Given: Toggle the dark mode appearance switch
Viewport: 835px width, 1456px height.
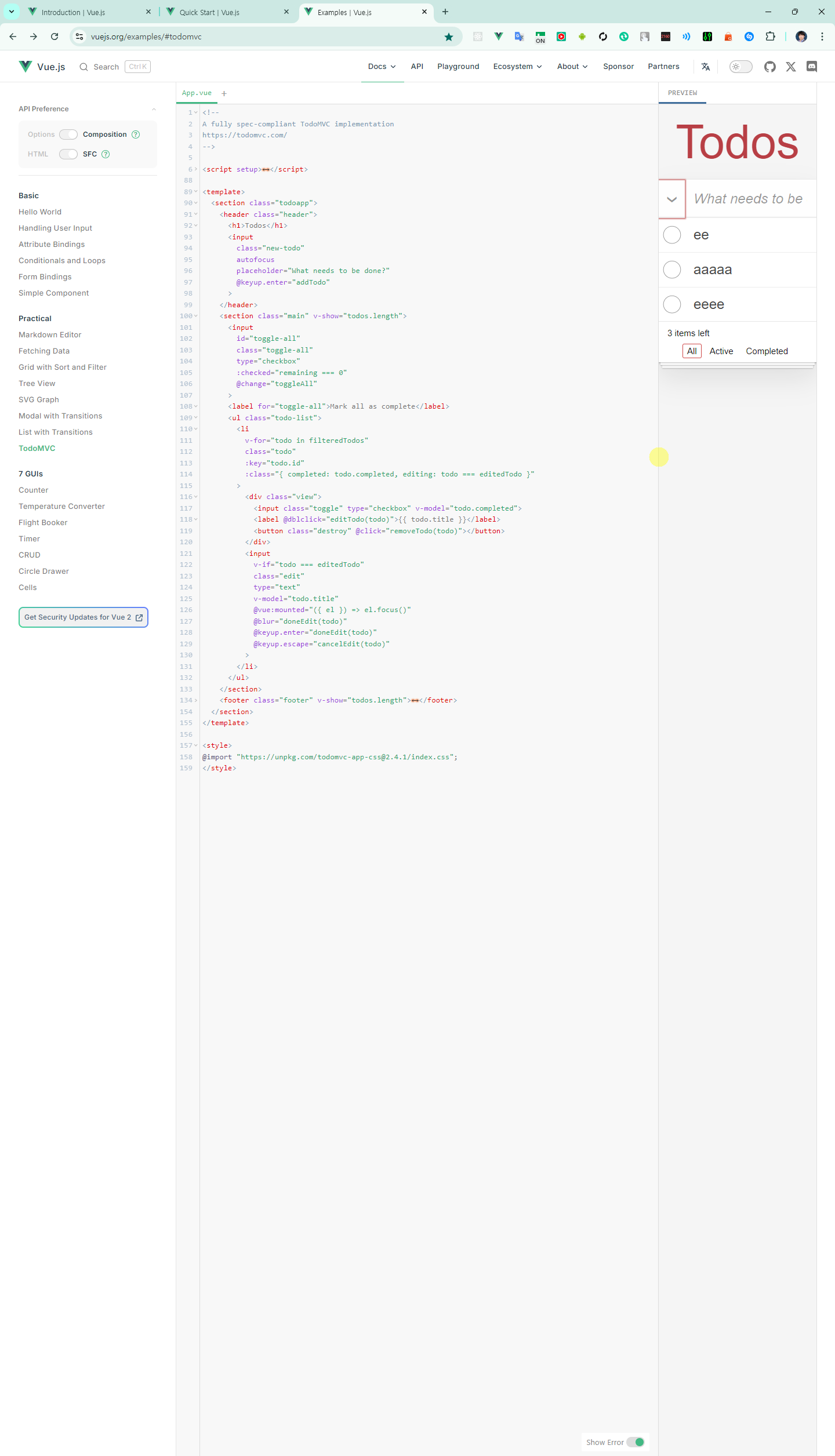Looking at the screenshot, I should coord(740,67).
